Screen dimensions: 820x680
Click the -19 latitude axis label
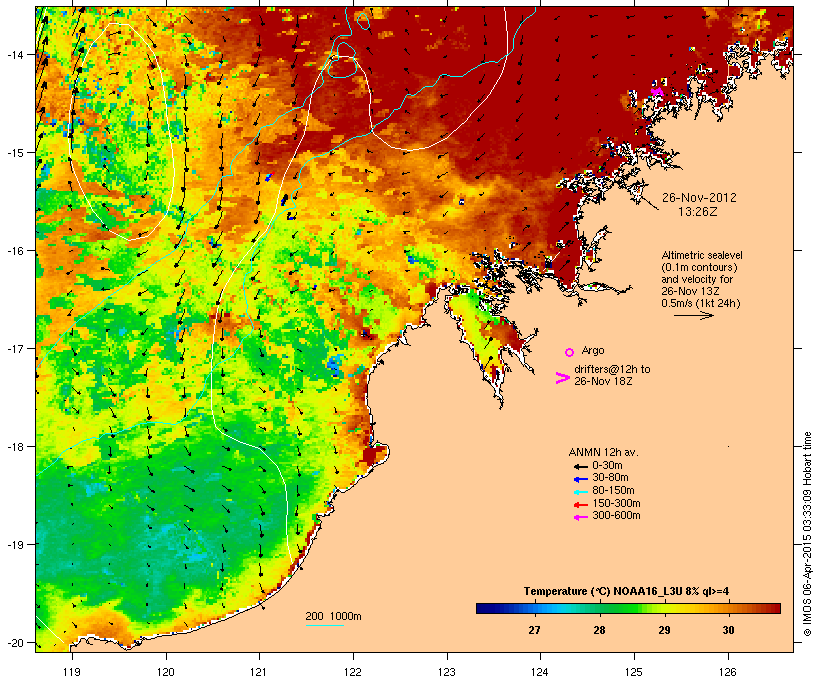point(14,545)
